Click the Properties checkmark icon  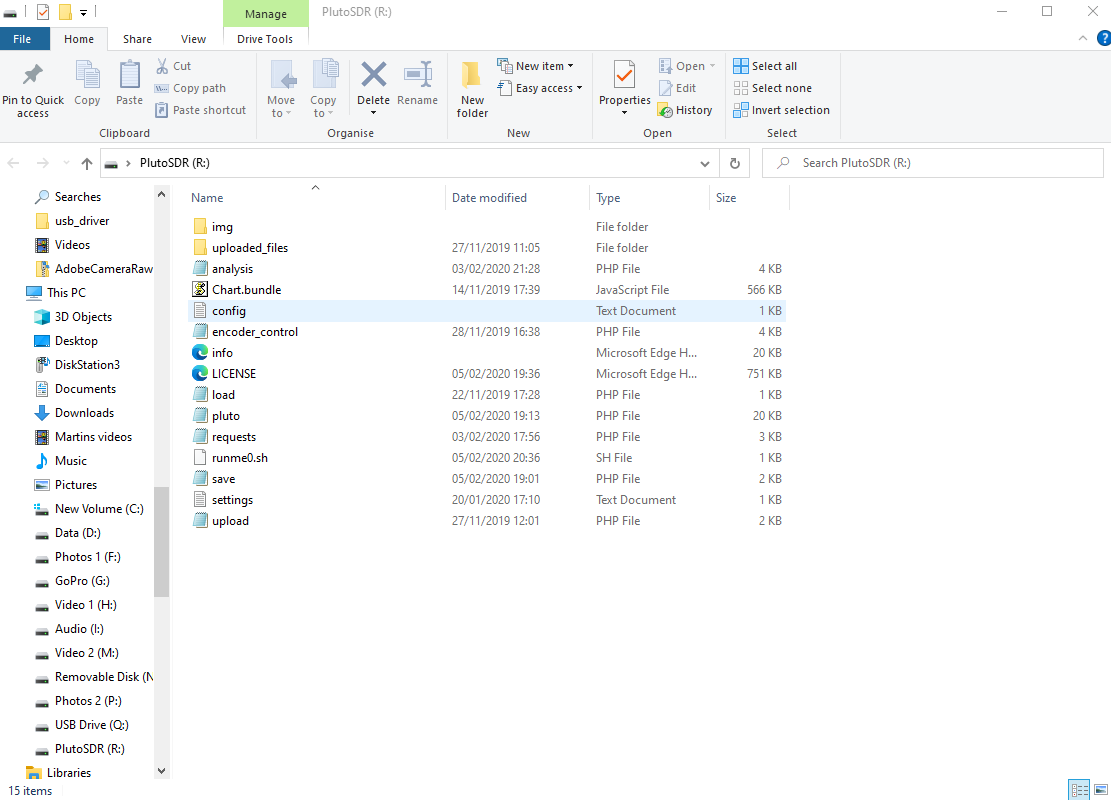624,75
